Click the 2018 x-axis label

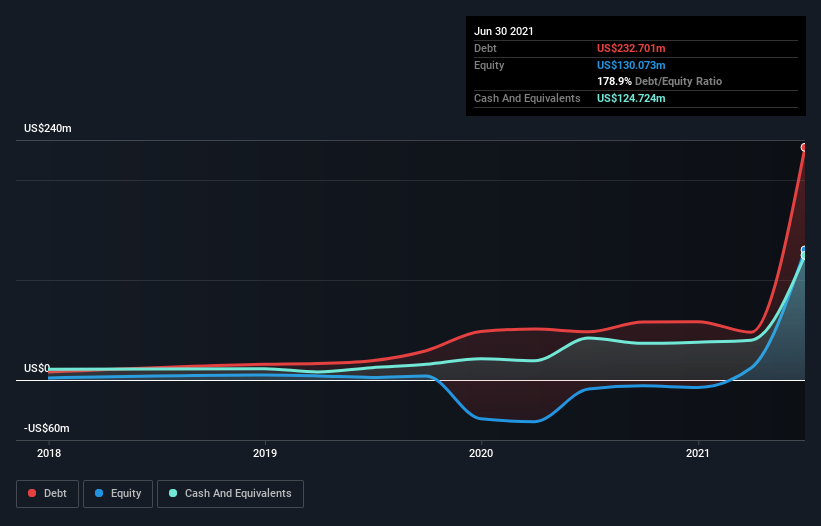click(49, 453)
